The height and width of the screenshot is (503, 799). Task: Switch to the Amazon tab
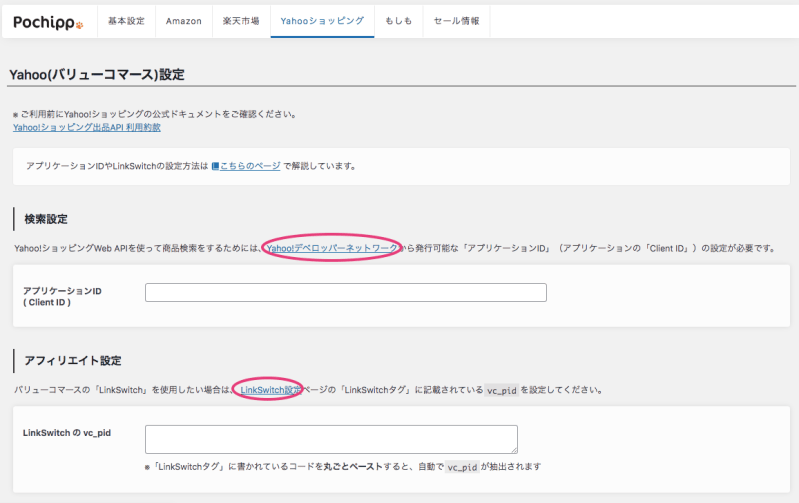183,21
